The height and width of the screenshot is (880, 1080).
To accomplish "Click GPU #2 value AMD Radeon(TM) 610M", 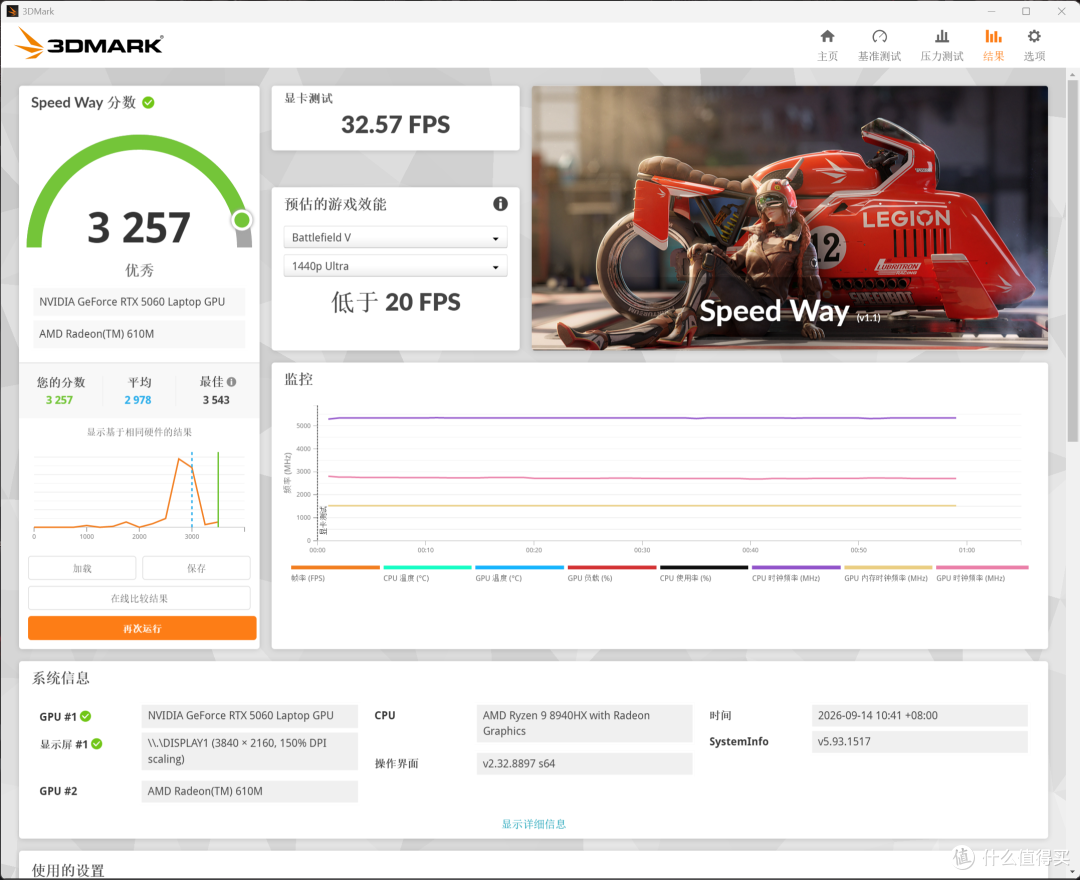I will pyautogui.click(x=249, y=791).
